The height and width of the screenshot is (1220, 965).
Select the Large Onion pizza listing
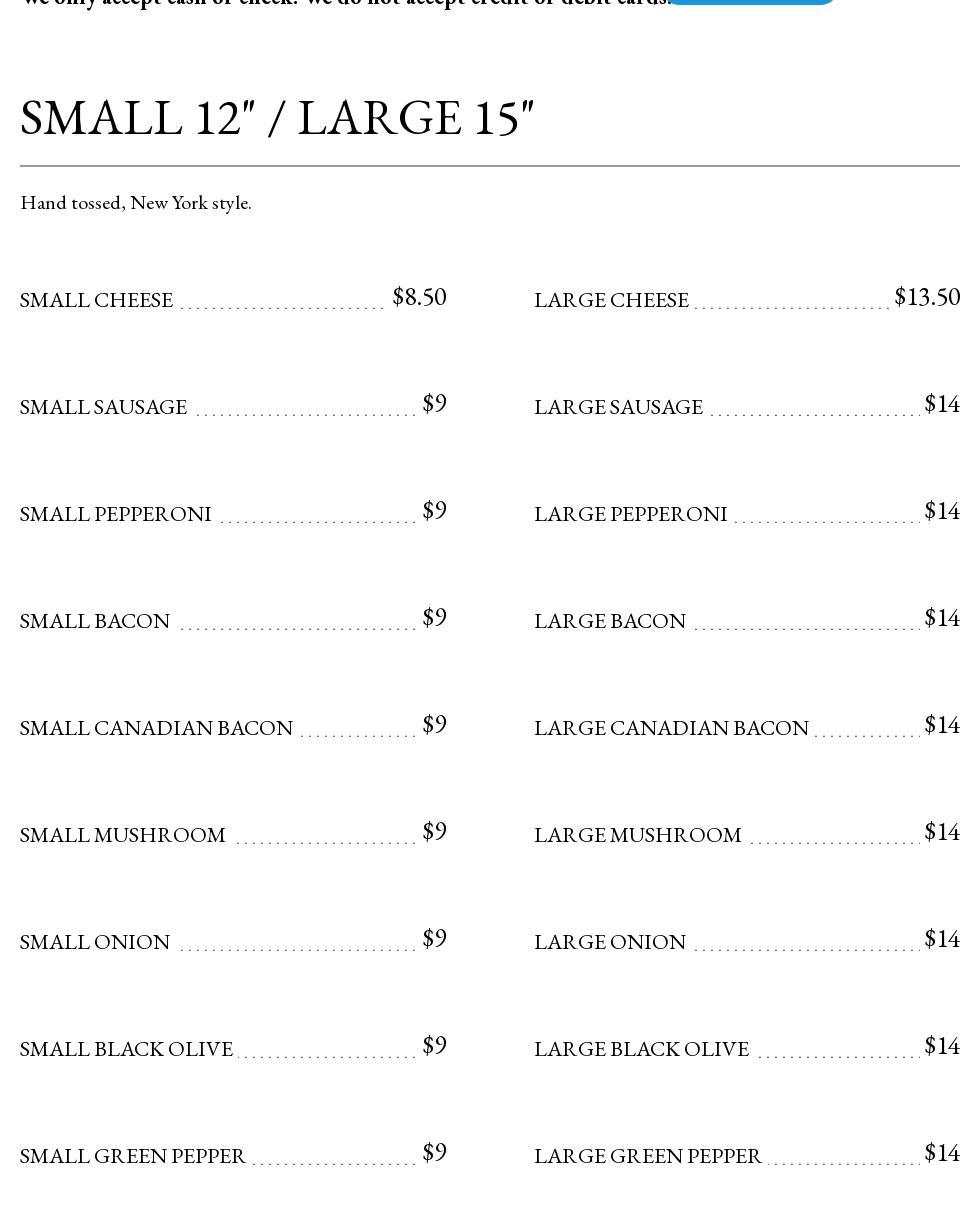(x=610, y=942)
